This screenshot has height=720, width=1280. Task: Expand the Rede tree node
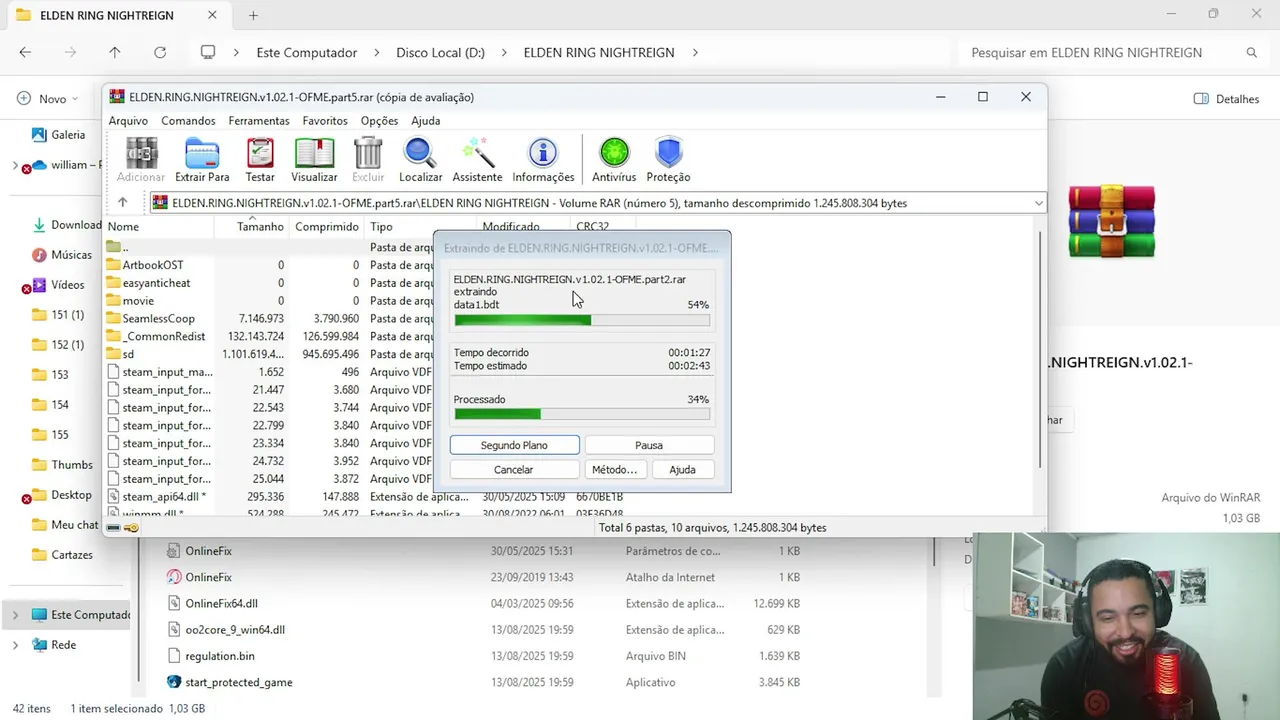tap(15, 645)
